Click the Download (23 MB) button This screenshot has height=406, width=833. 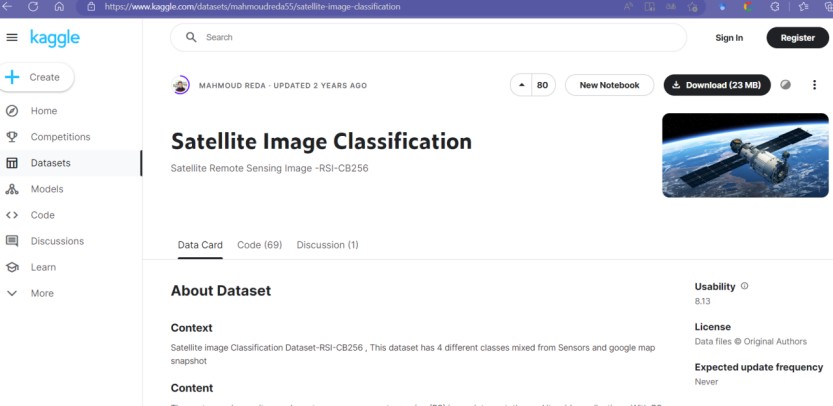pyautogui.click(x=716, y=85)
